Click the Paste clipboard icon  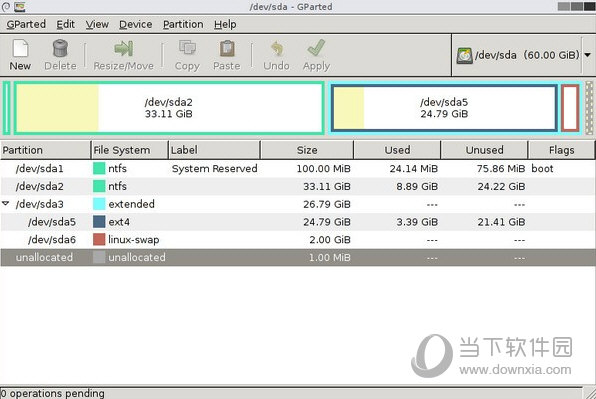[227, 48]
